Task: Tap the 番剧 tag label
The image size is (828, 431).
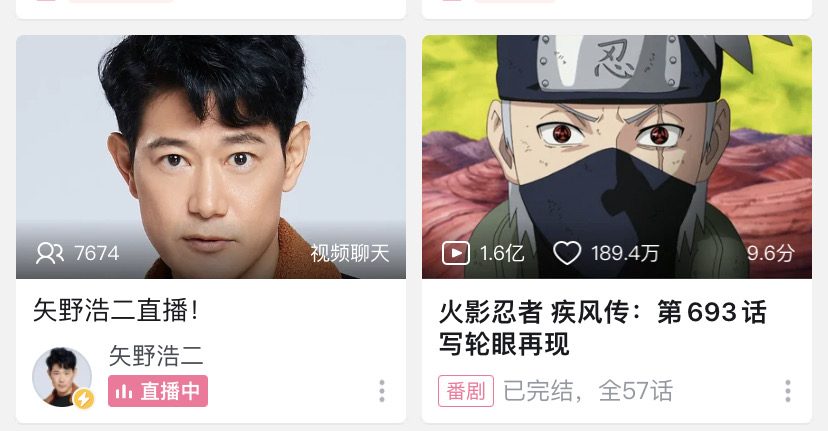Action: tap(466, 391)
